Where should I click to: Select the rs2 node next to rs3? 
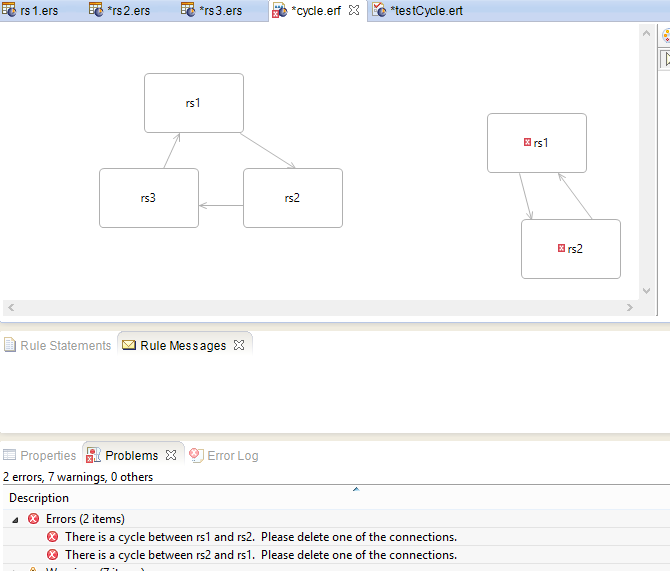pyautogui.click(x=293, y=198)
